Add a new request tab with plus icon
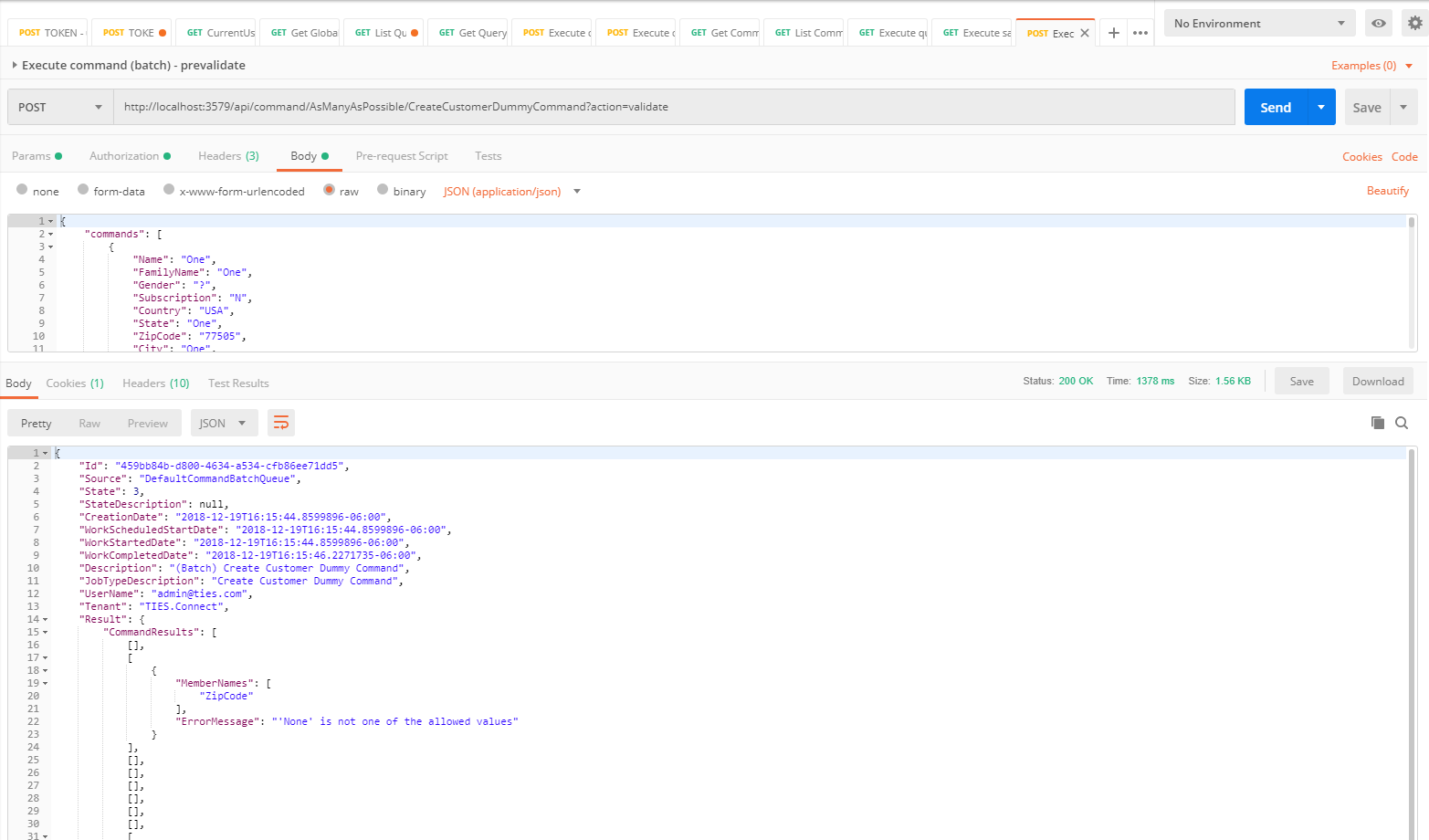 [1113, 33]
